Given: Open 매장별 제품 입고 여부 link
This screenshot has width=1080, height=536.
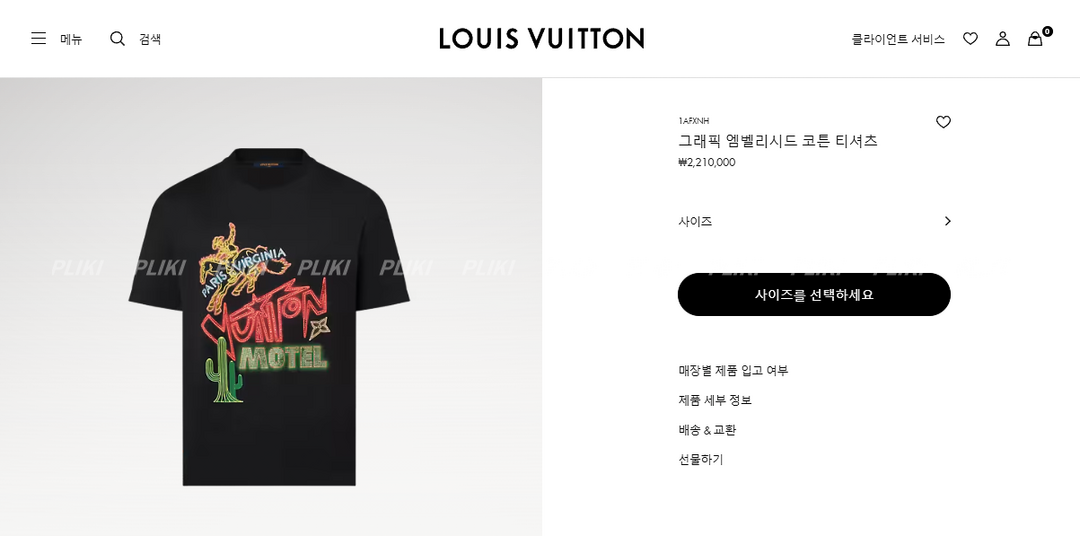Looking at the screenshot, I should [x=733, y=371].
